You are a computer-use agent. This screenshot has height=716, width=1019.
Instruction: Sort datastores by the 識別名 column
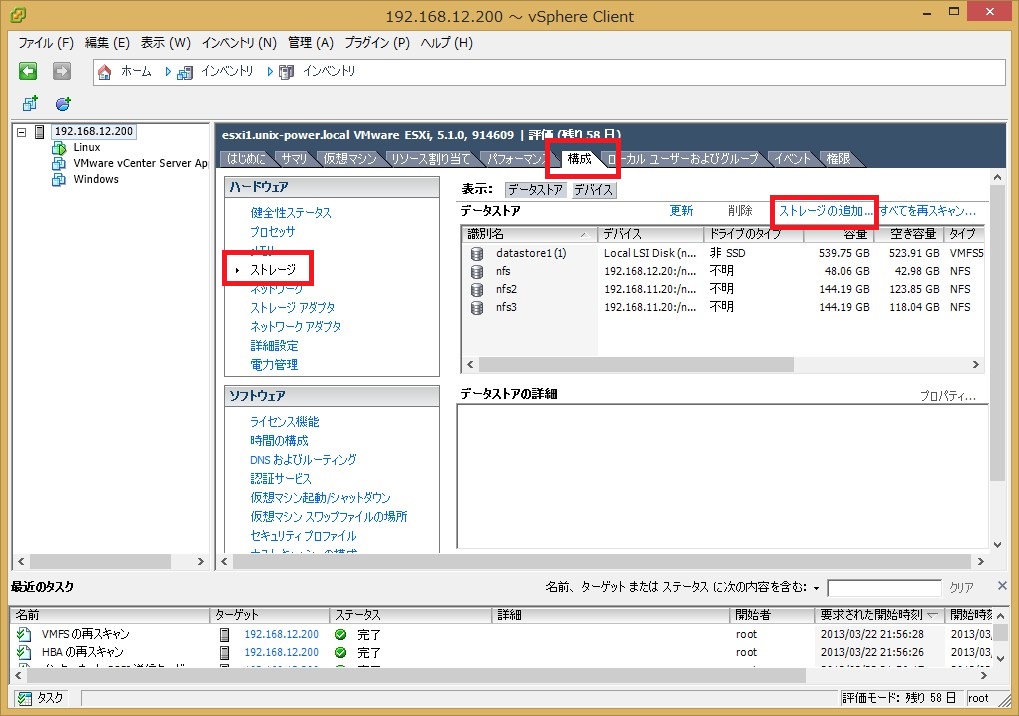pyautogui.click(x=528, y=234)
